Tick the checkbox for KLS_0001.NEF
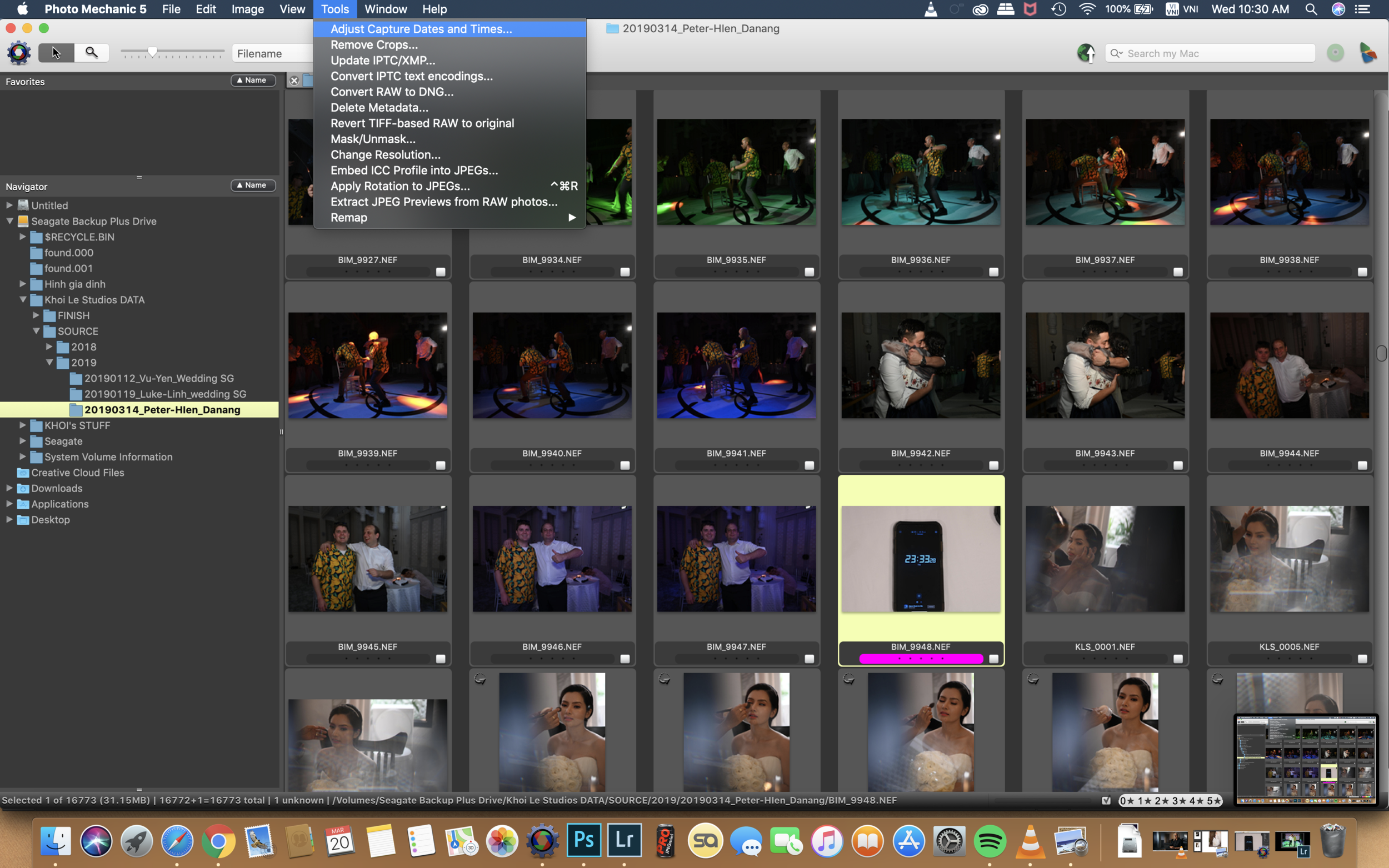 click(x=1178, y=659)
